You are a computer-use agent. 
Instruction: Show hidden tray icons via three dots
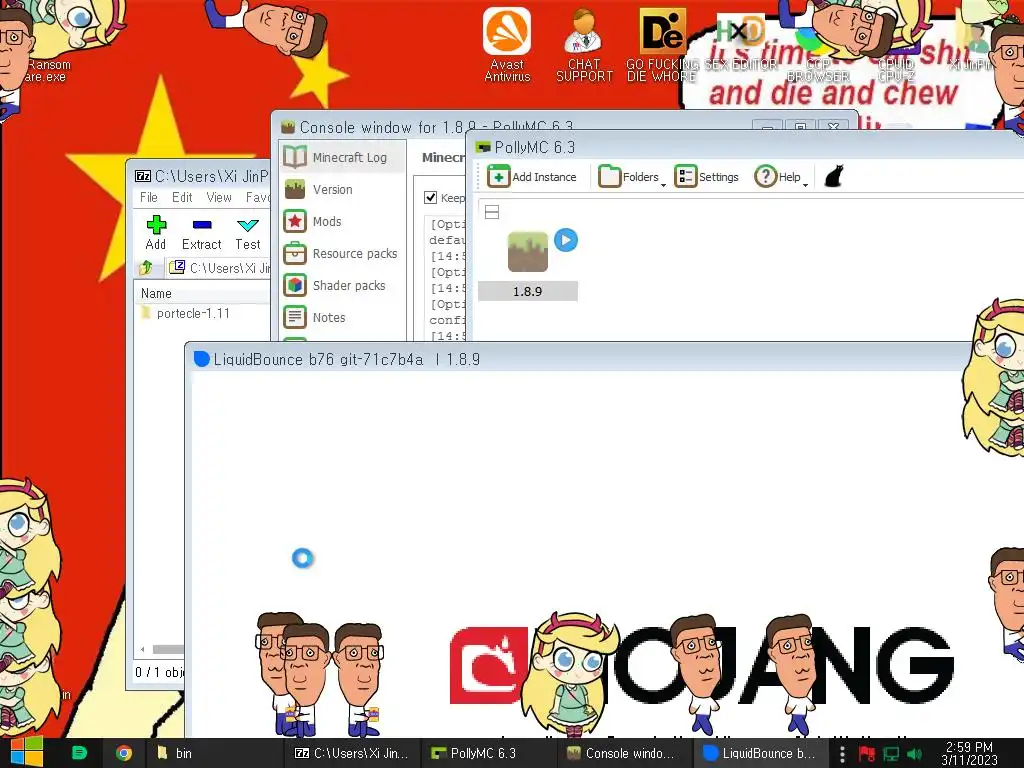[x=842, y=754]
